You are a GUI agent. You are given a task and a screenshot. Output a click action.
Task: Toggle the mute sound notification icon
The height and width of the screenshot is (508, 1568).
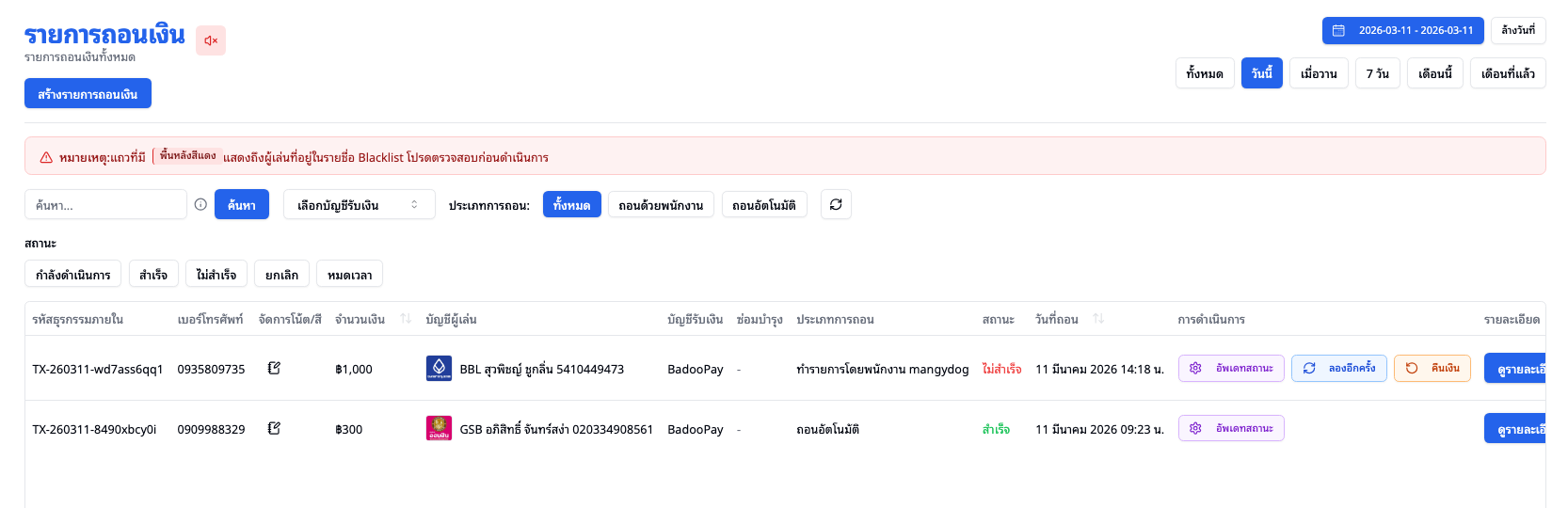(x=211, y=40)
